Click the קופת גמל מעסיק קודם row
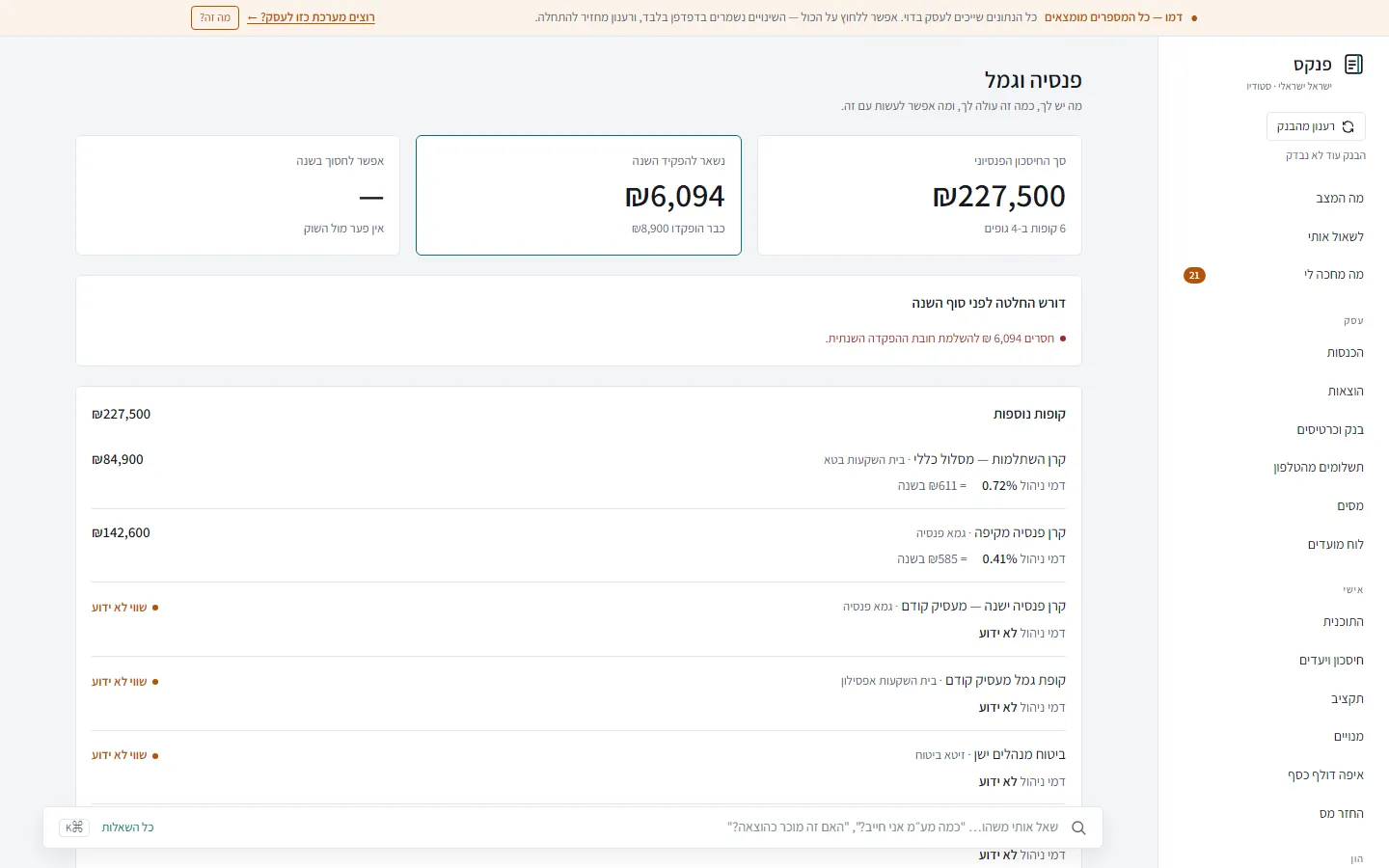 pos(579,693)
